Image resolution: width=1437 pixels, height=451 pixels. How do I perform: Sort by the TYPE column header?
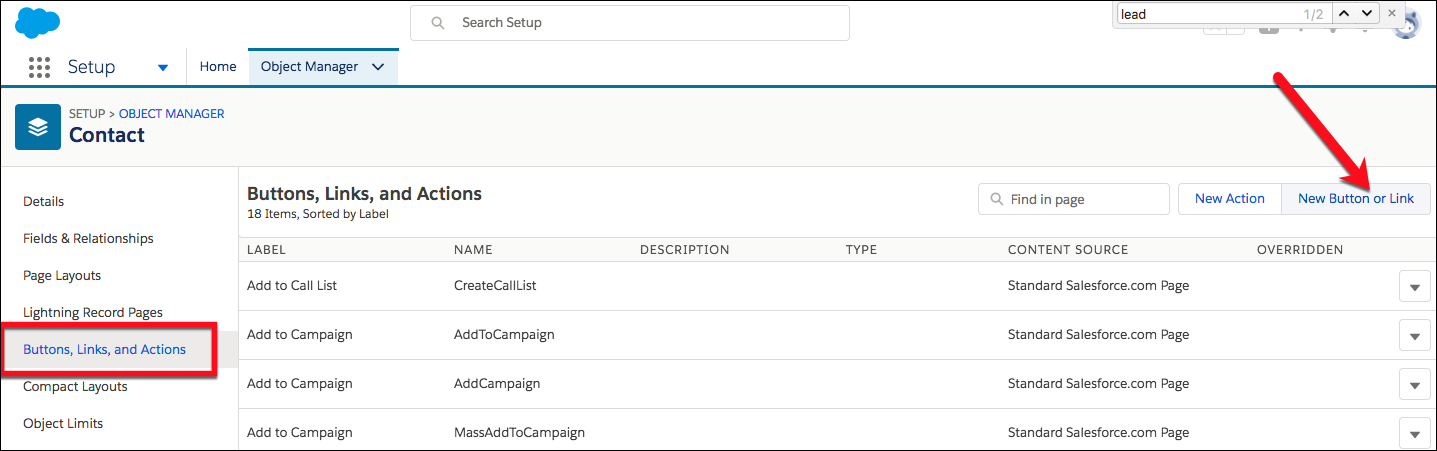(861, 250)
